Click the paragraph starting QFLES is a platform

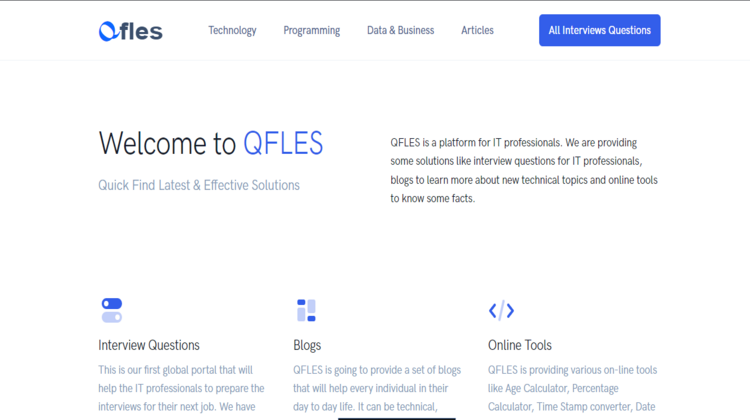(x=524, y=170)
